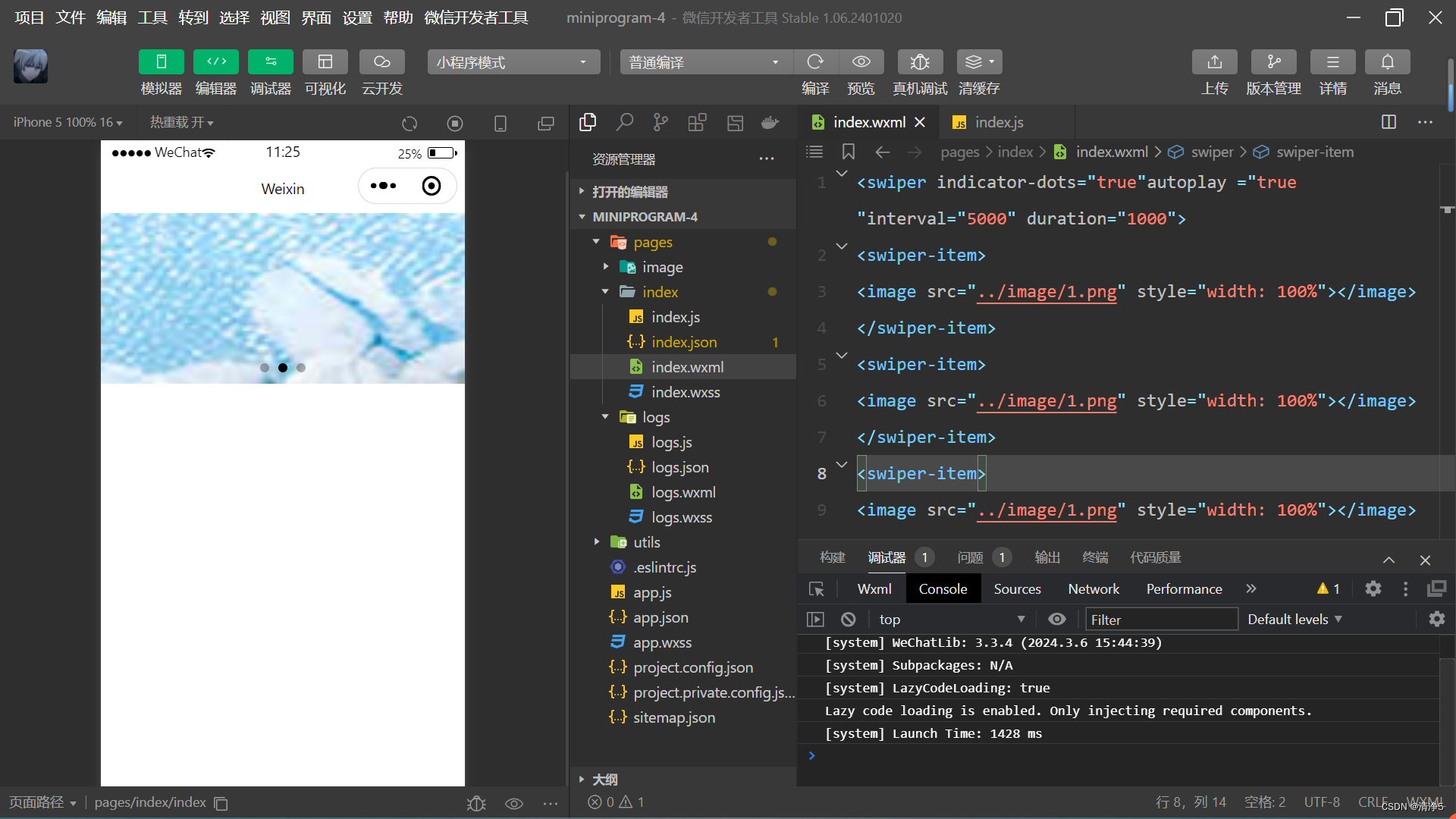1456x819 pixels.
Task: Click the compile refresh icon
Action: tap(815, 62)
